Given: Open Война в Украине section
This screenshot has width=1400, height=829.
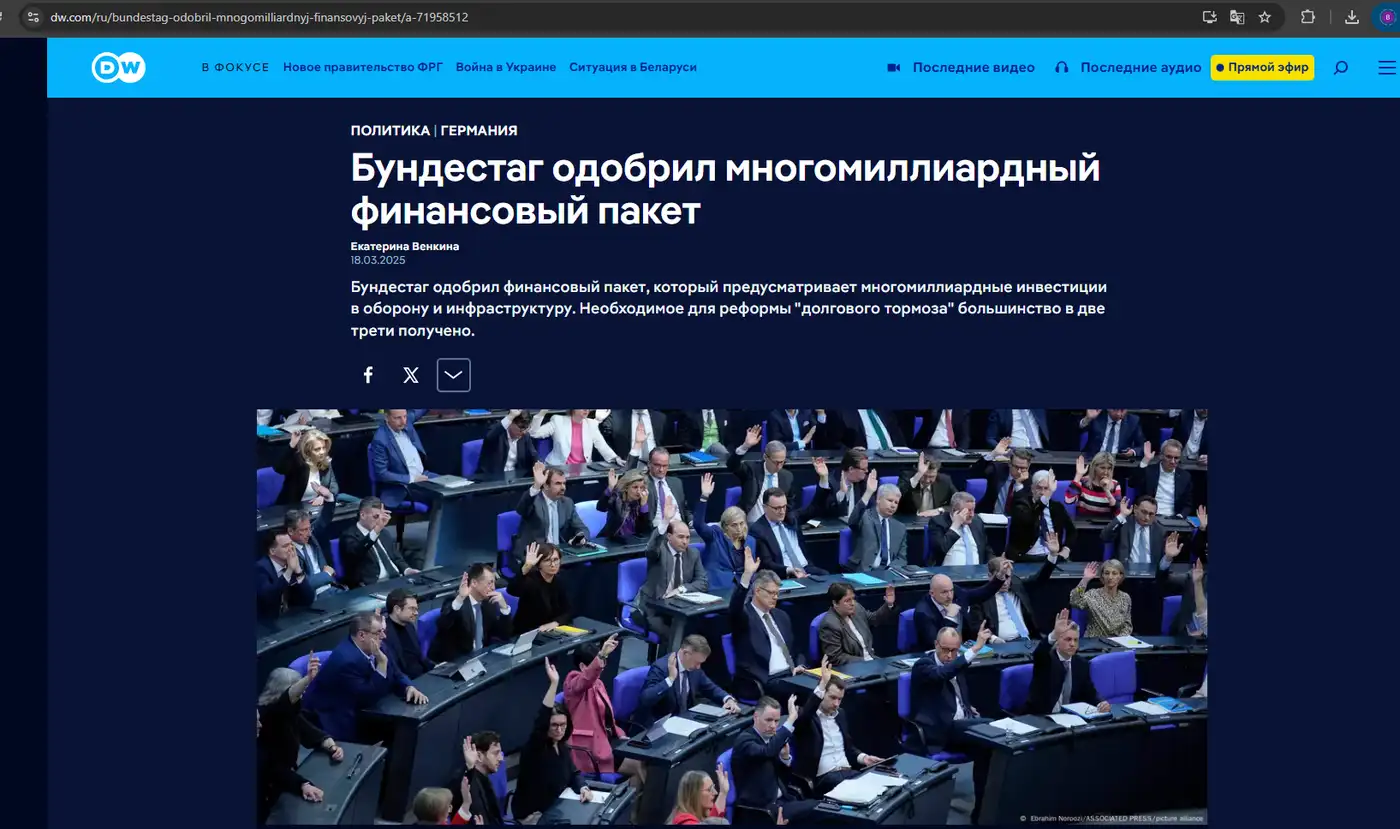Looking at the screenshot, I should pyautogui.click(x=504, y=67).
